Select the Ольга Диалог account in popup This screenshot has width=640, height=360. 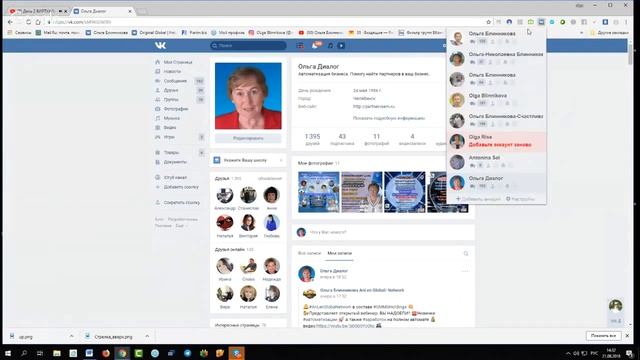point(496,182)
